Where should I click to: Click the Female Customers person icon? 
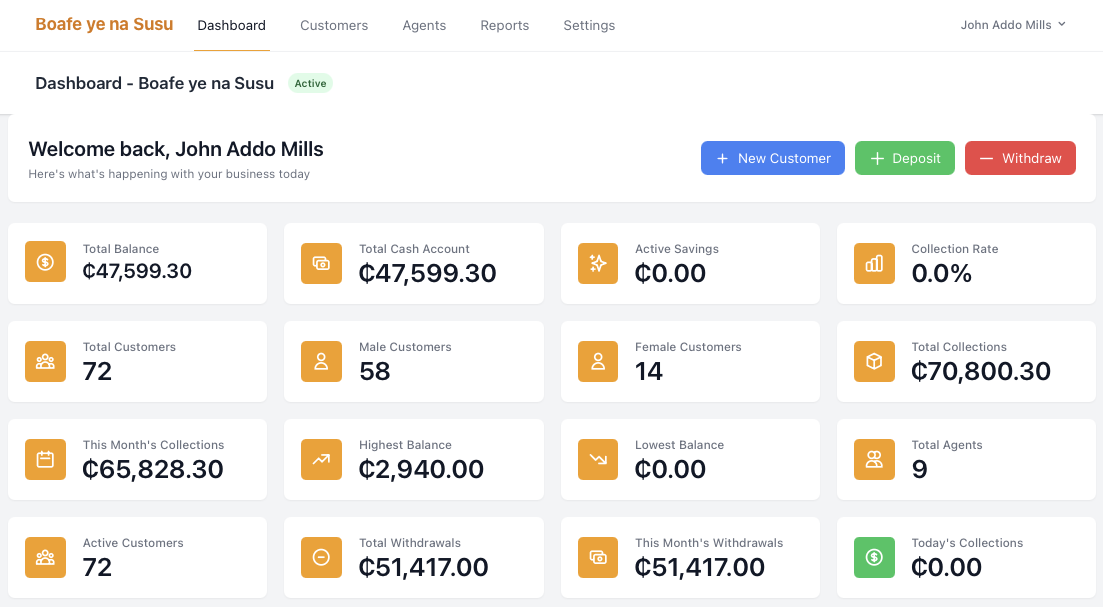(x=598, y=361)
